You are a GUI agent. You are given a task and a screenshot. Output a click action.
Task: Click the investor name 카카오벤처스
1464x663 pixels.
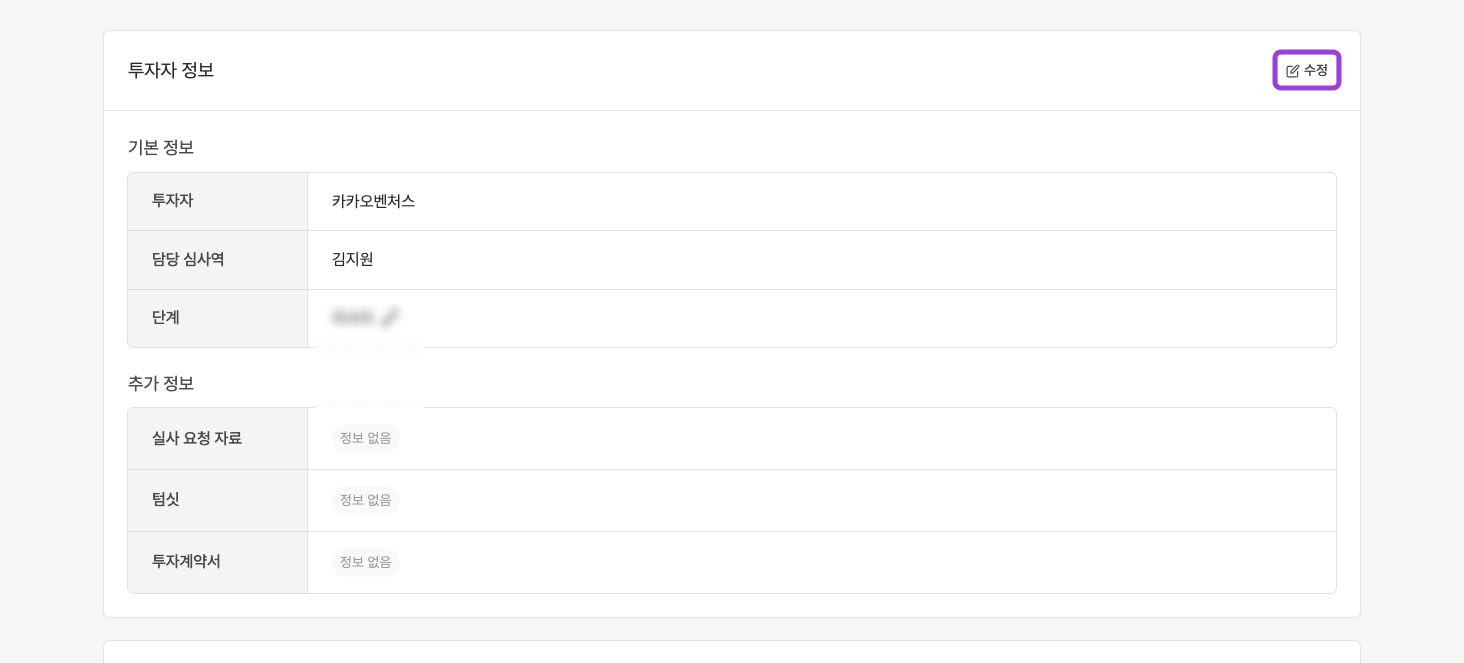click(x=373, y=201)
